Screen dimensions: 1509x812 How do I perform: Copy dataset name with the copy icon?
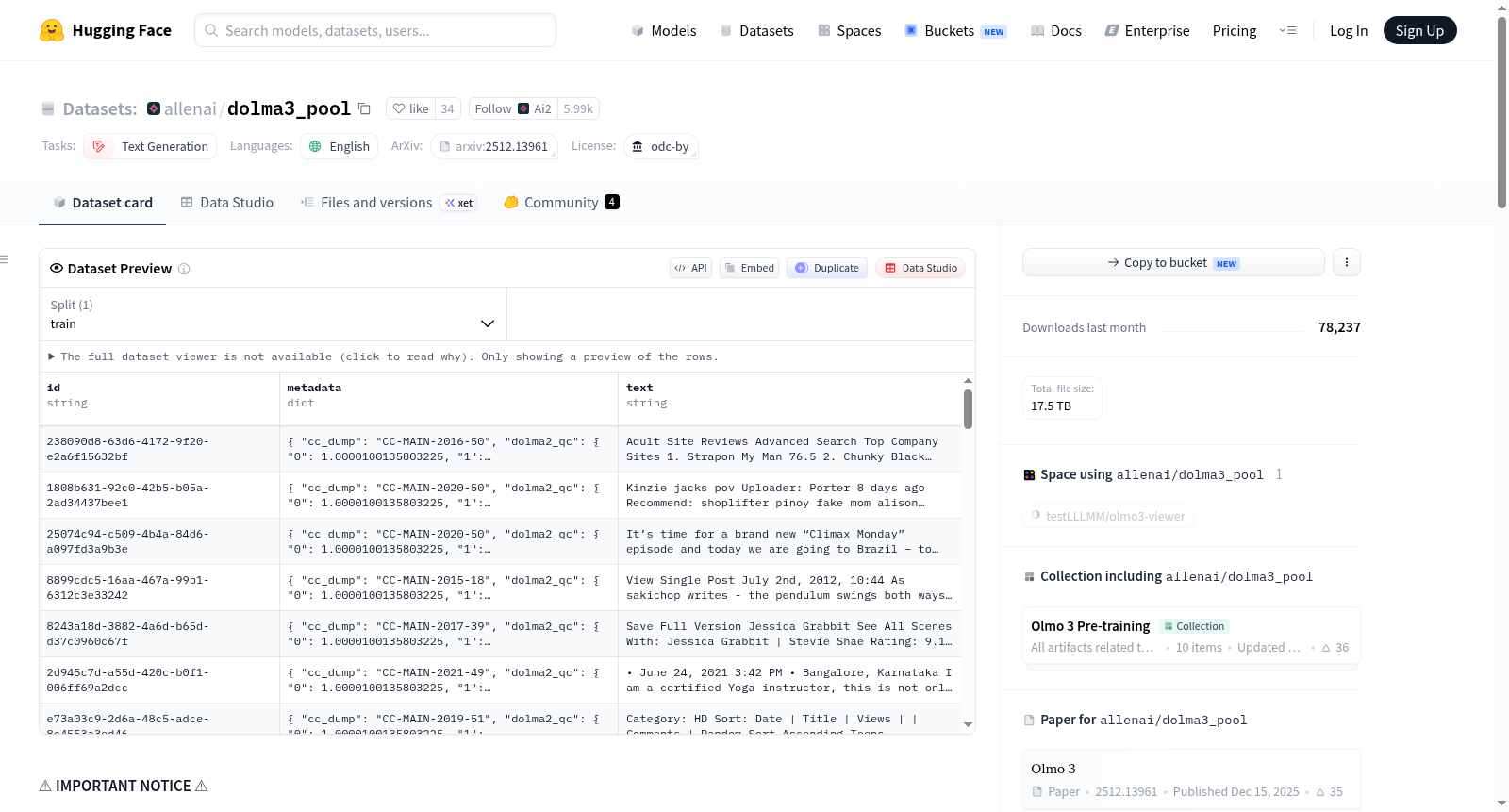coord(364,108)
